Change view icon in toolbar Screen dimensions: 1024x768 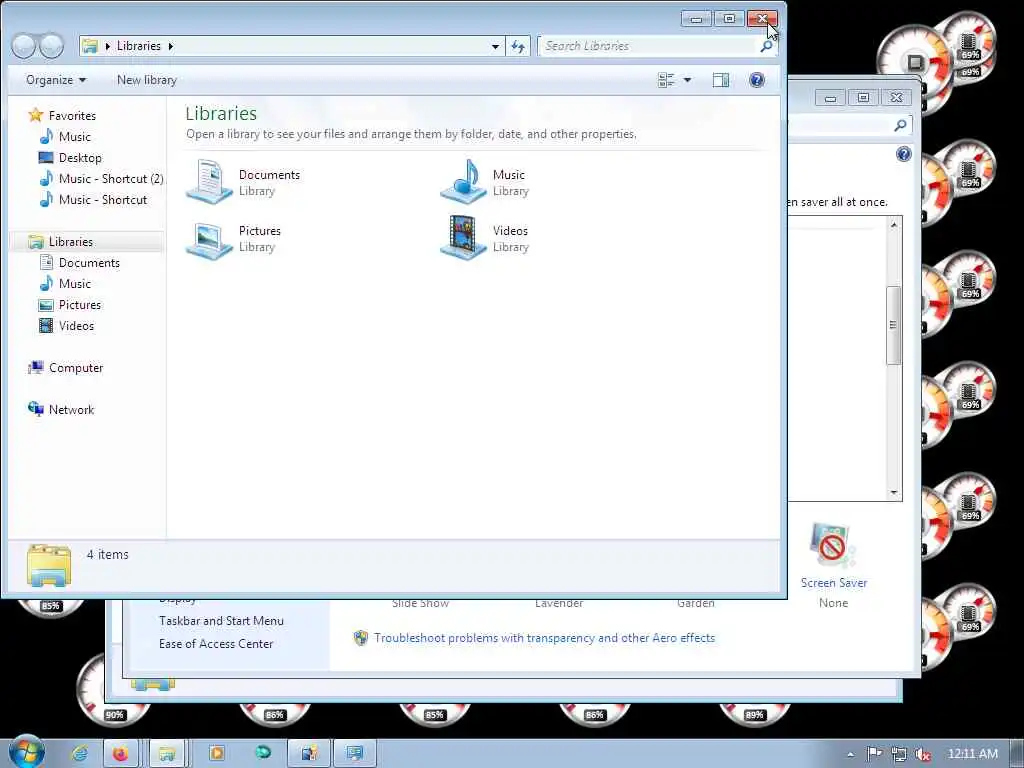click(x=666, y=80)
